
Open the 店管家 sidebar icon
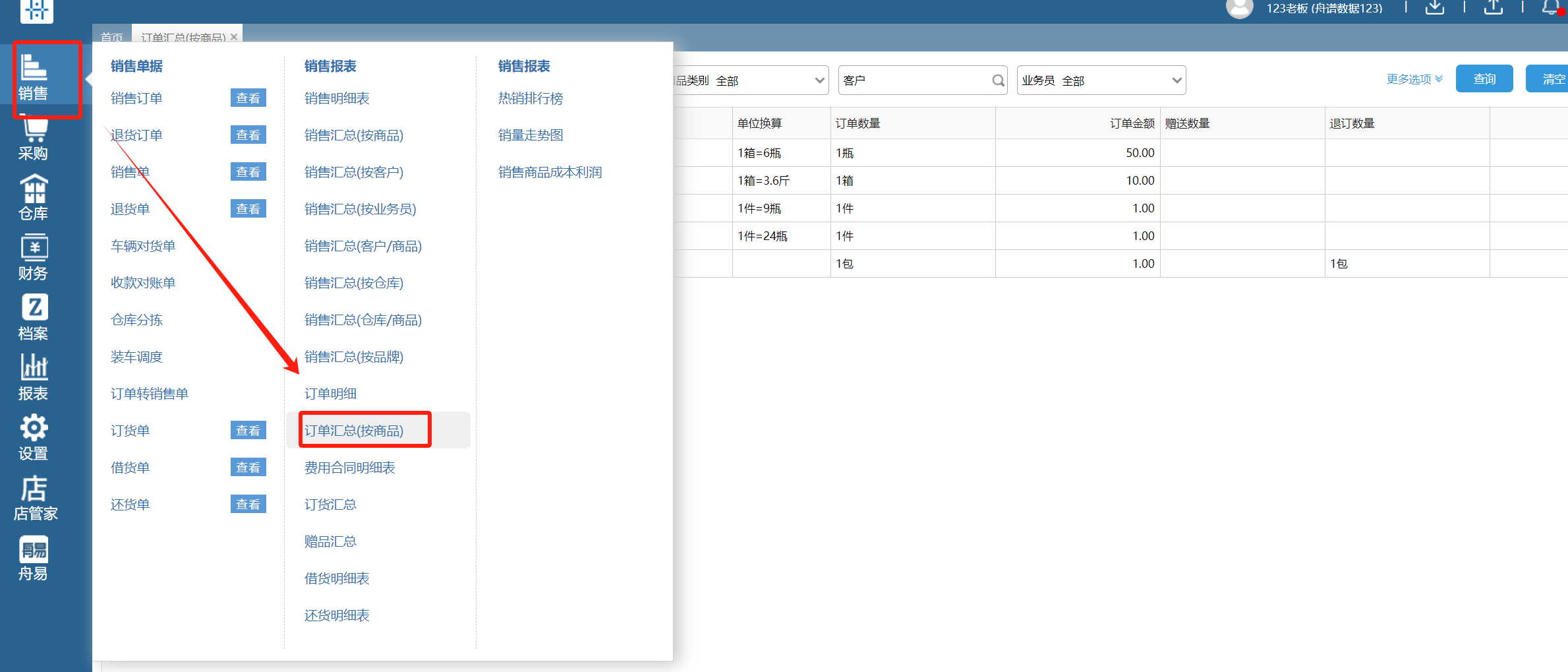click(x=34, y=499)
